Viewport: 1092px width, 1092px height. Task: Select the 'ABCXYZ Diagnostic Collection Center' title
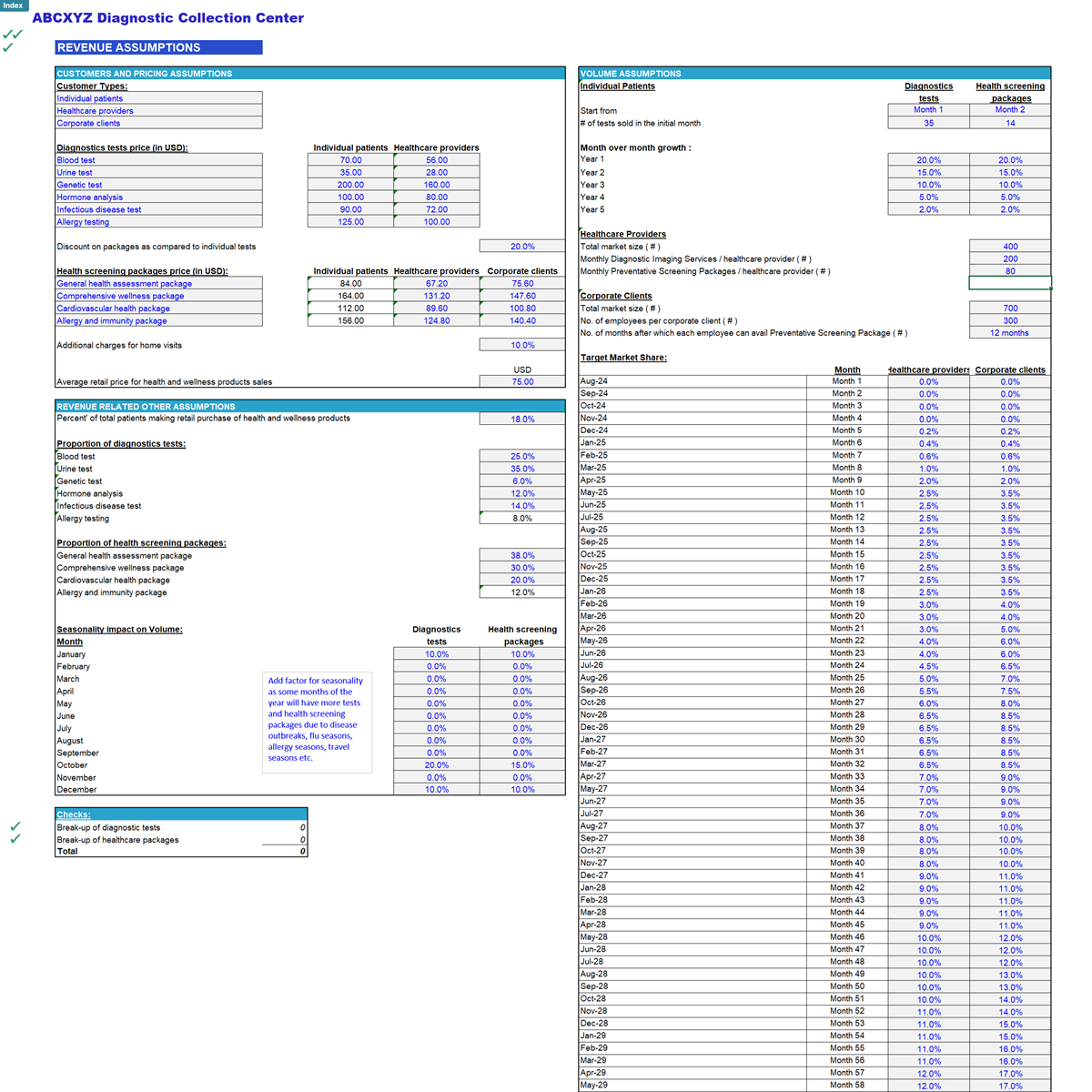168,18
